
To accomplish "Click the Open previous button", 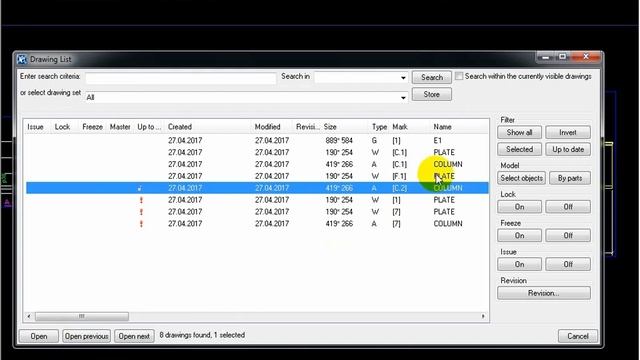I will pyautogui.click(x=87, y=336).
